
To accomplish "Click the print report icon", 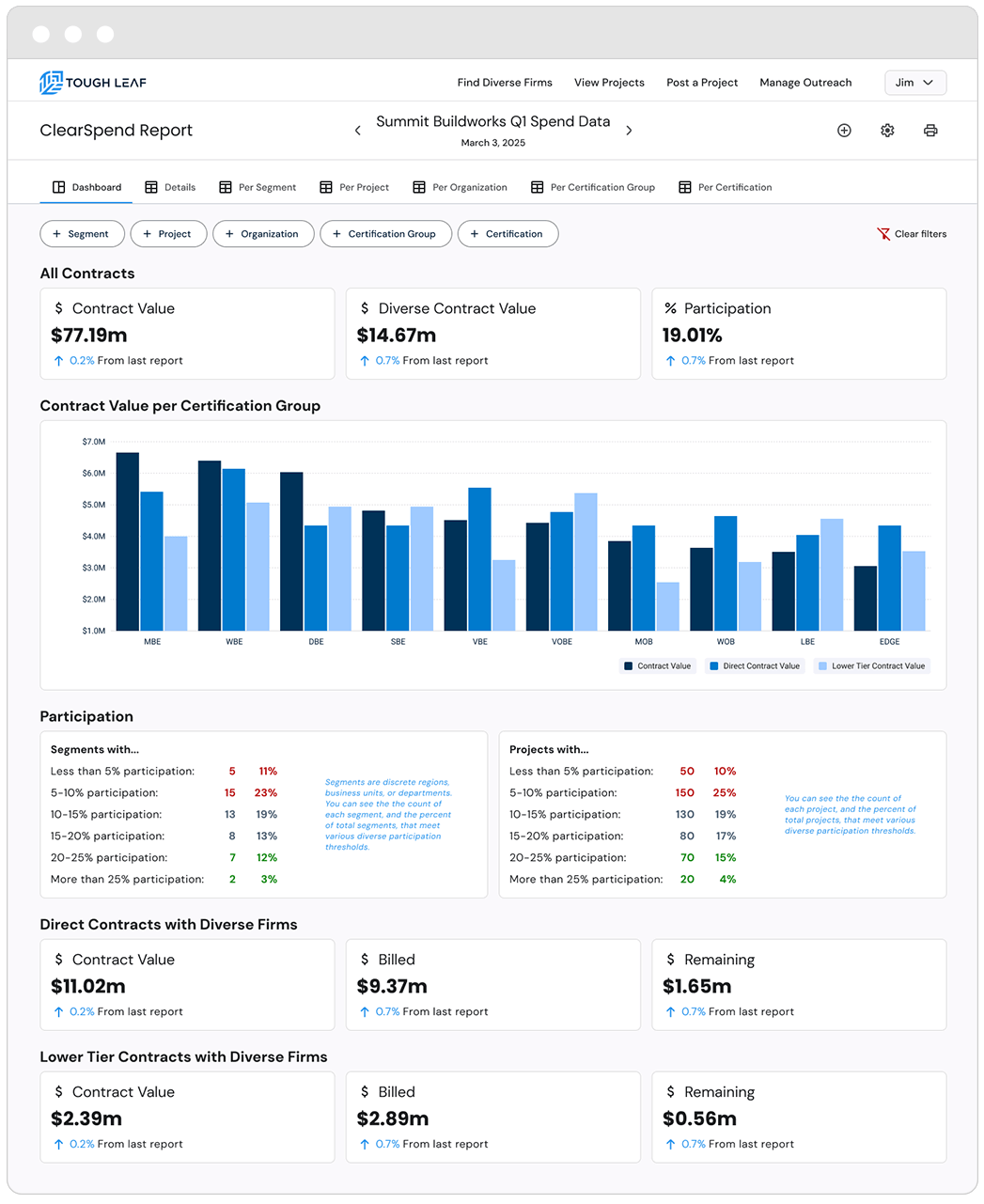I will tap(930, 131).
